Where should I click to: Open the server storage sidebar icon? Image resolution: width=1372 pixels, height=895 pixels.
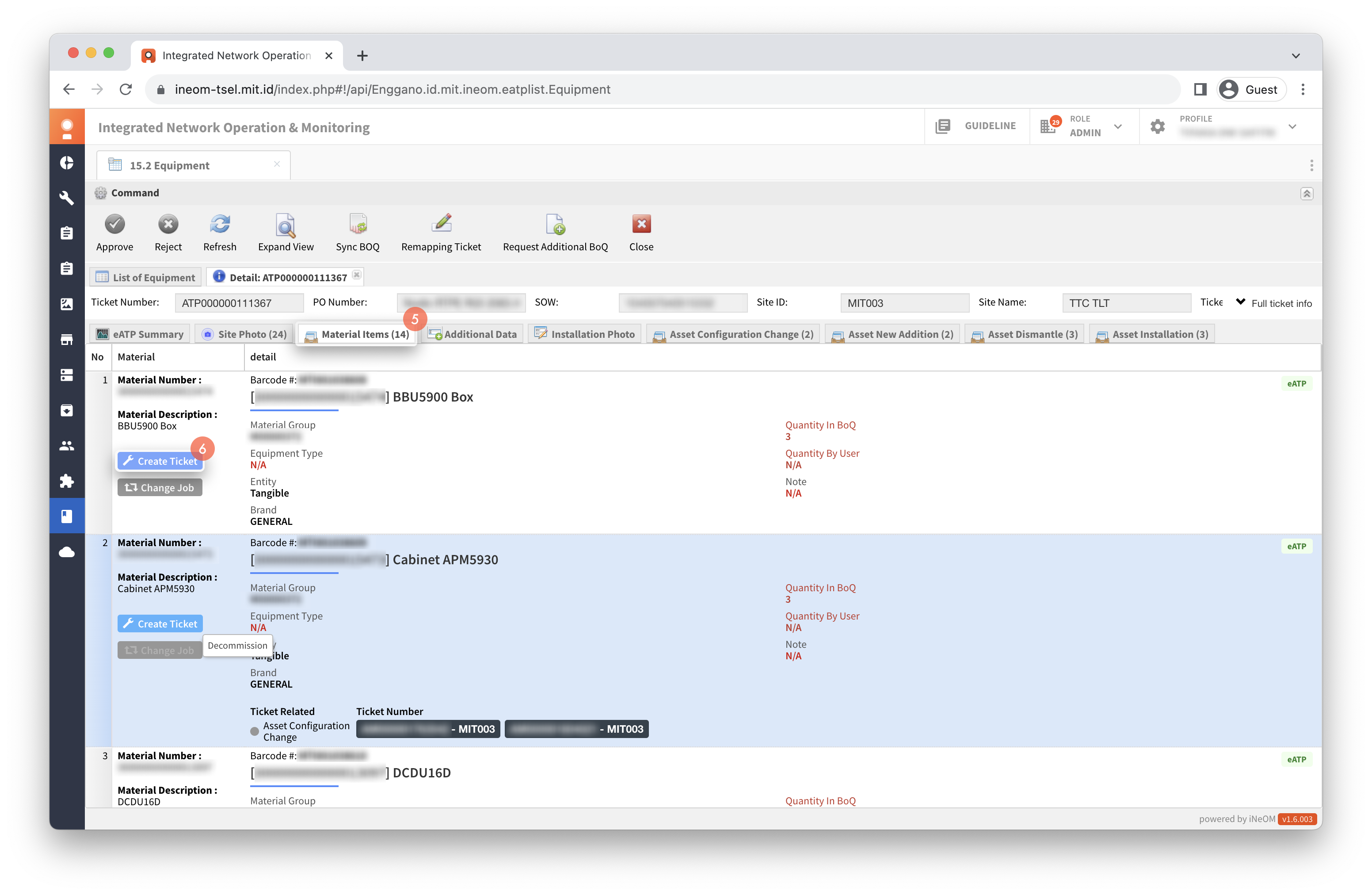click(x=67, y=375)
